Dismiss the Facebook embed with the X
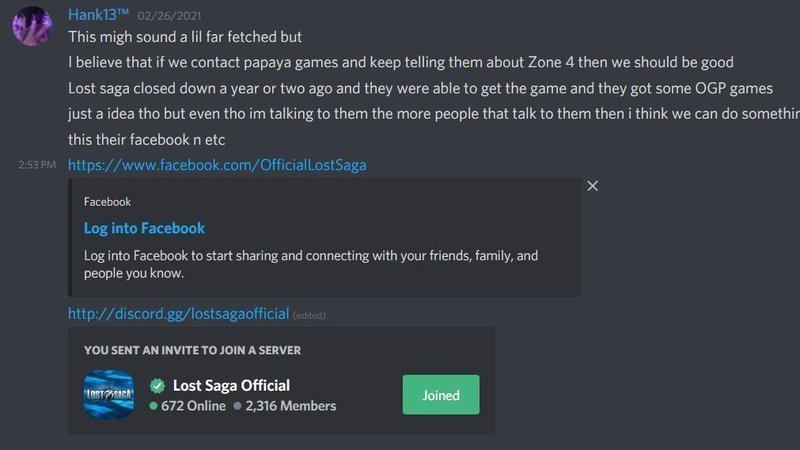Image resolution: width=800 pixels, height=450 pixels. [593, 186]
